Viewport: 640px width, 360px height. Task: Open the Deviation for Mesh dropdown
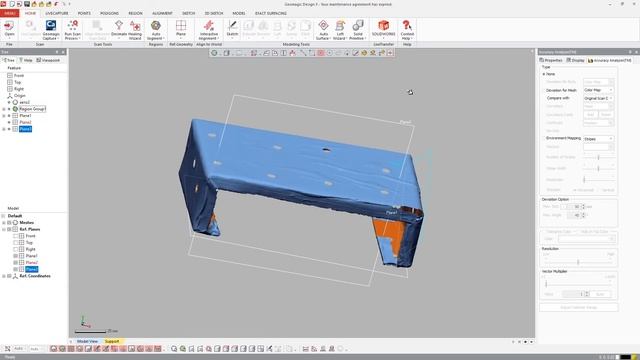(598, 90)
